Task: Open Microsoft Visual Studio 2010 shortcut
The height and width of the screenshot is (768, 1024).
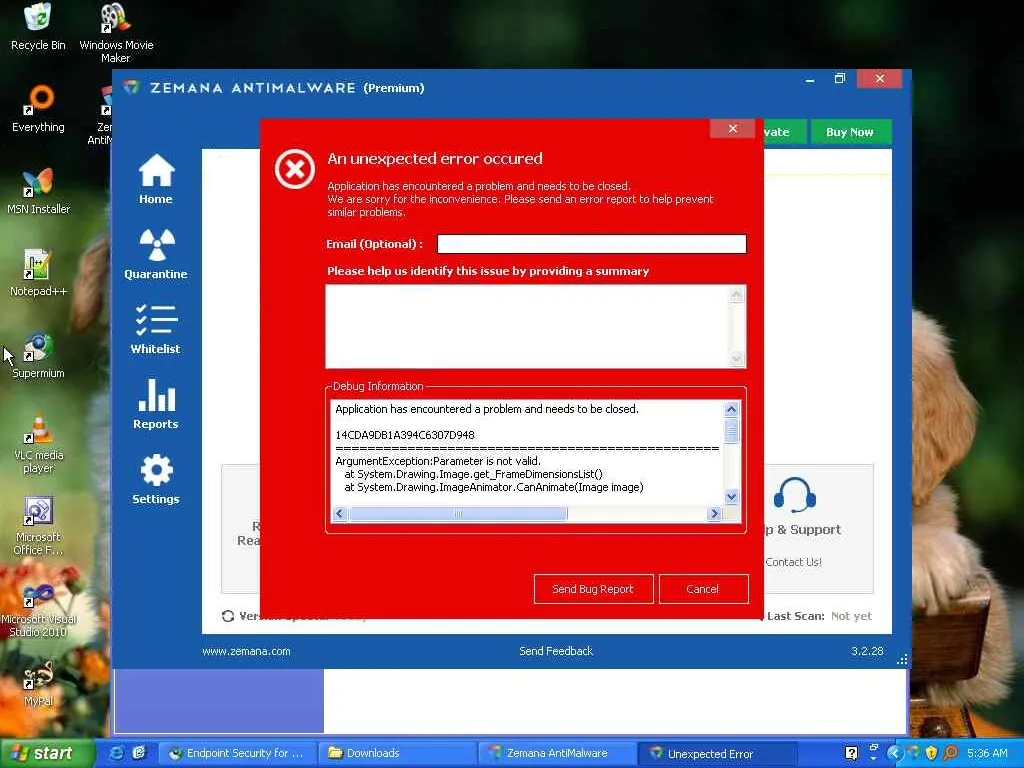Action: [x=38, y=608]
